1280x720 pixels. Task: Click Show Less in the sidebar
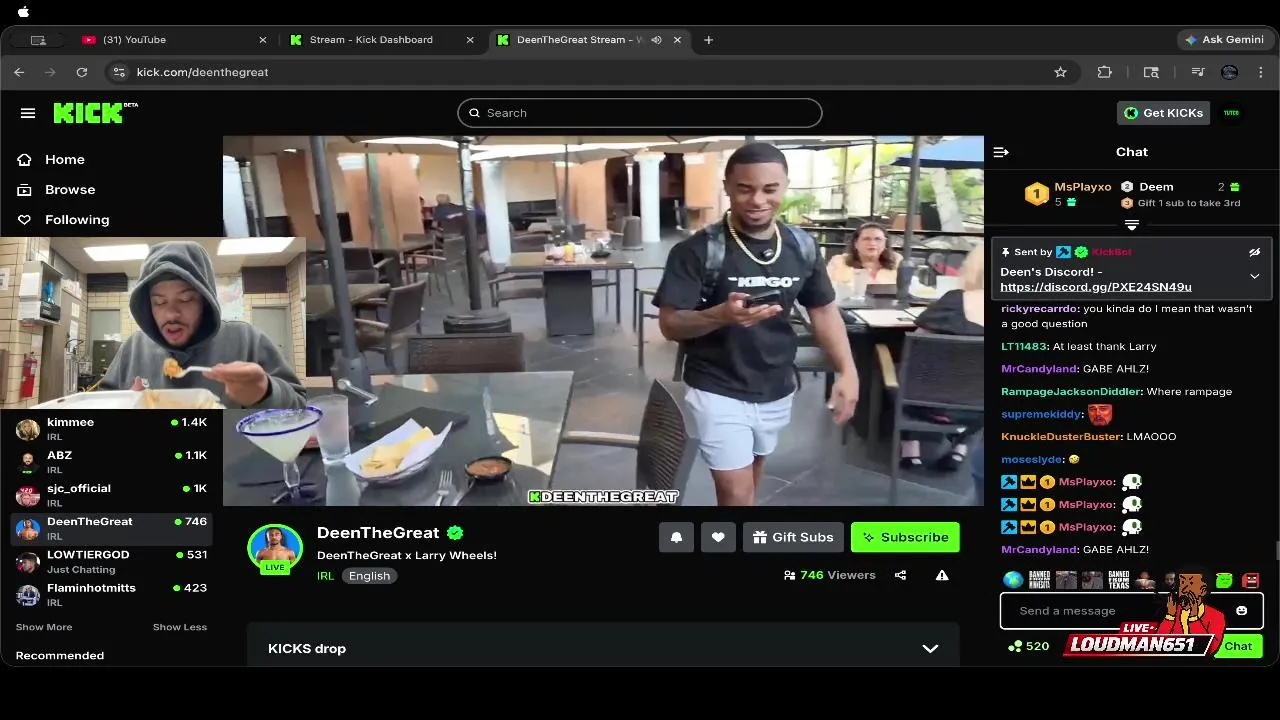point(180,627)
